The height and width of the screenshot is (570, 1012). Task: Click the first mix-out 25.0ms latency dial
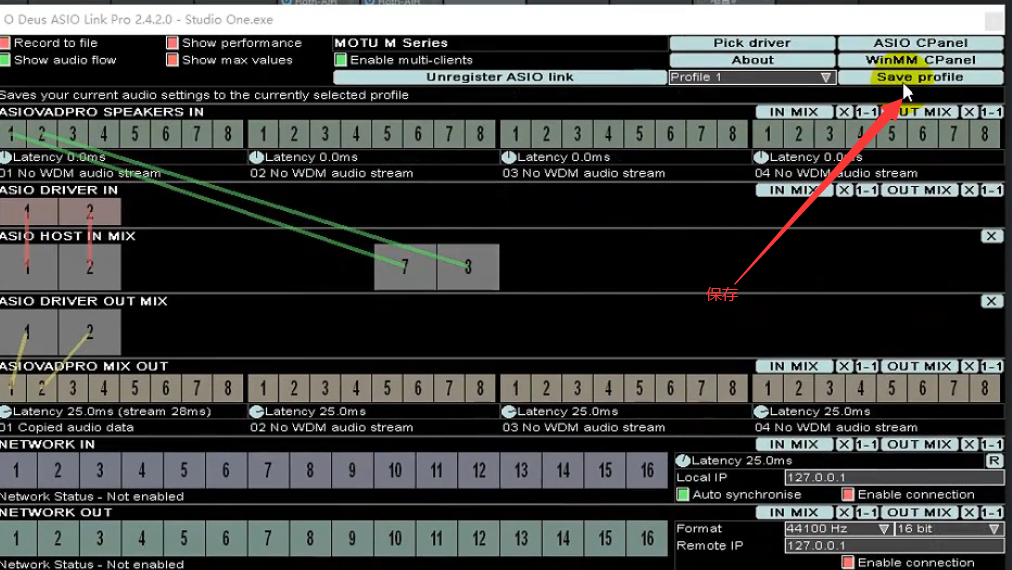pos(5,411)
